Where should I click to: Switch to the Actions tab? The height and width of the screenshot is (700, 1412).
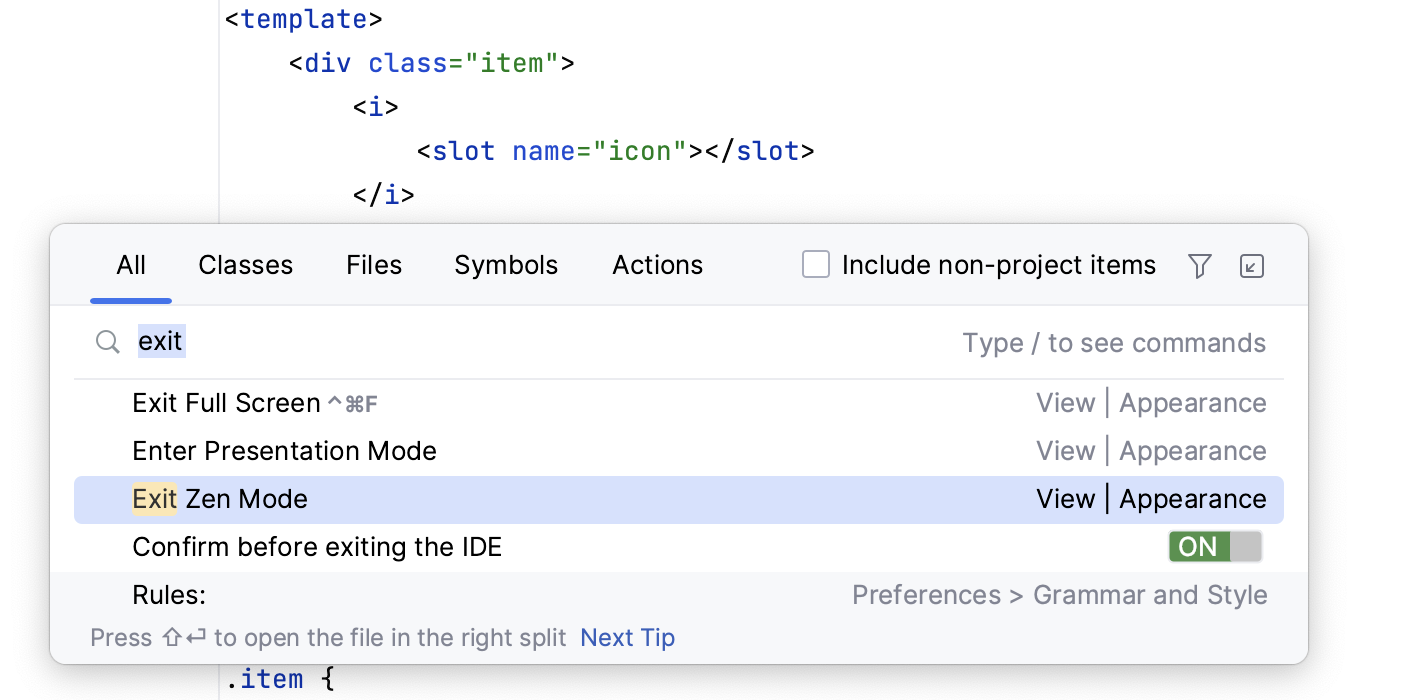(x=657, y=265)
